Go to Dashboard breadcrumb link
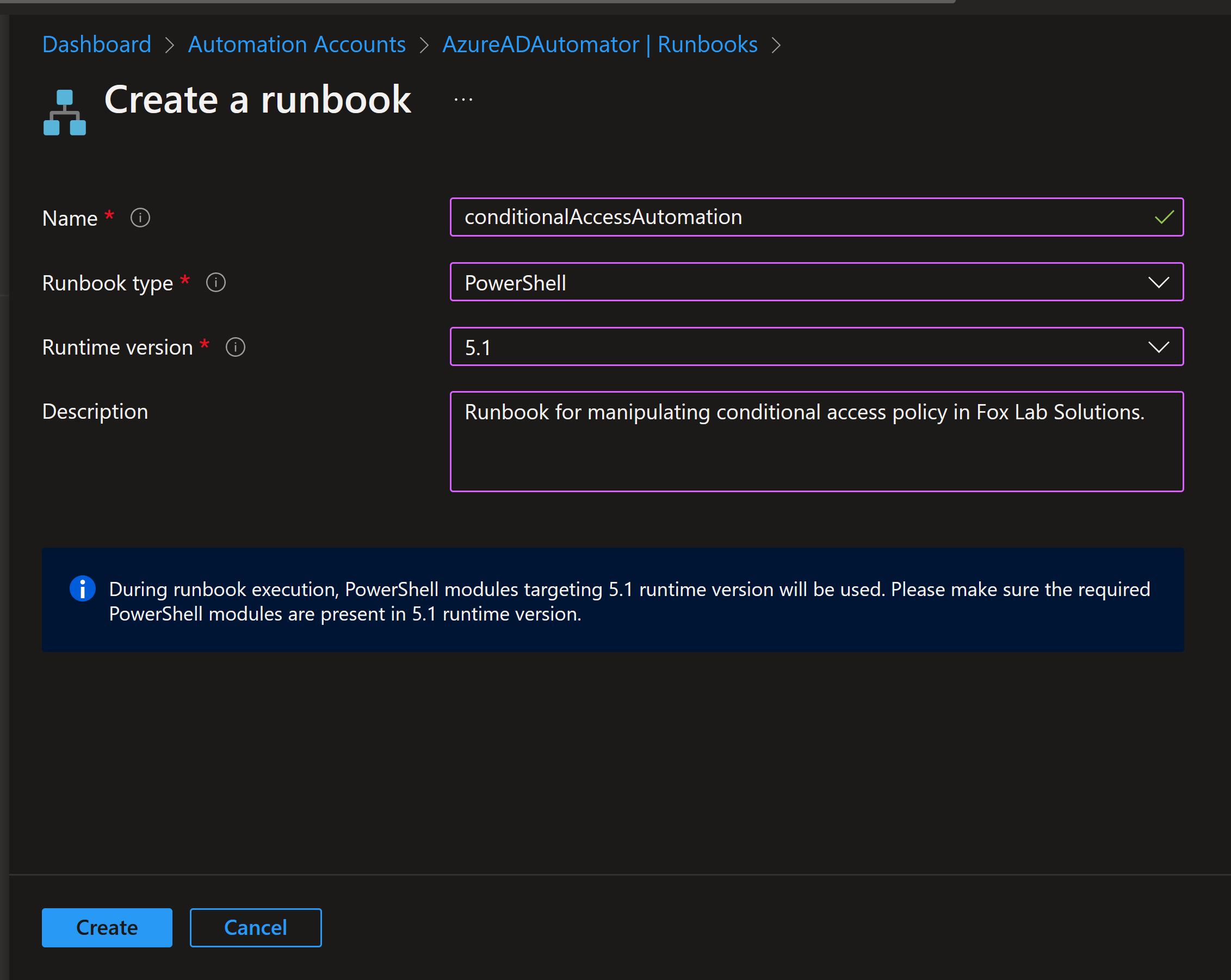Image resolution: width=1231 pixels, height=980 pixels. click(96, 45)
